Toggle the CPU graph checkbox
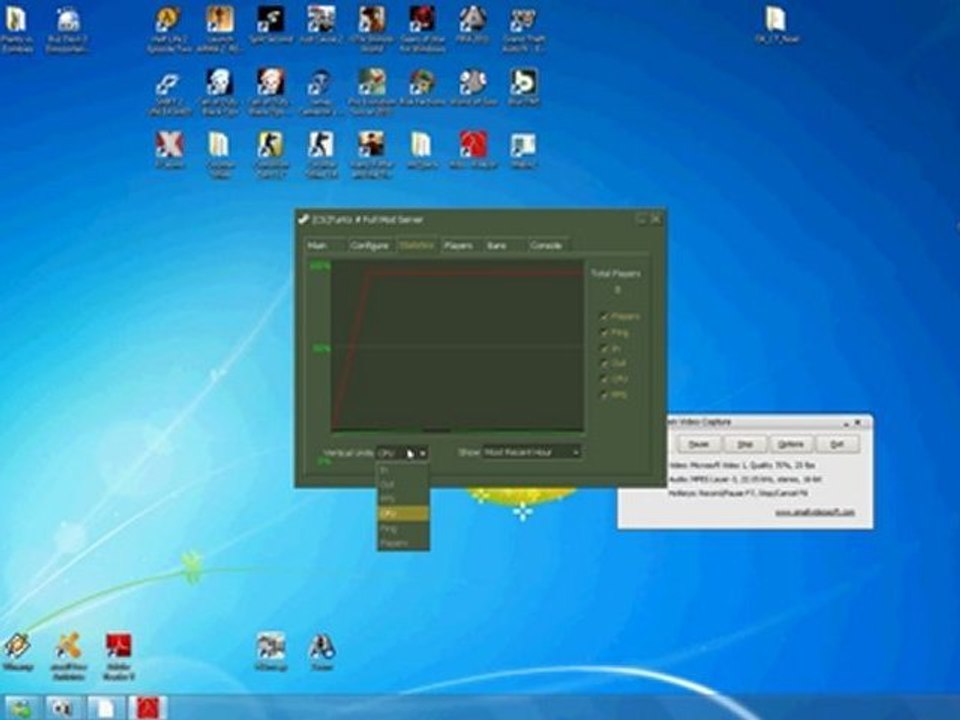This screenshot has height=720, width=960. pos(604,380)
